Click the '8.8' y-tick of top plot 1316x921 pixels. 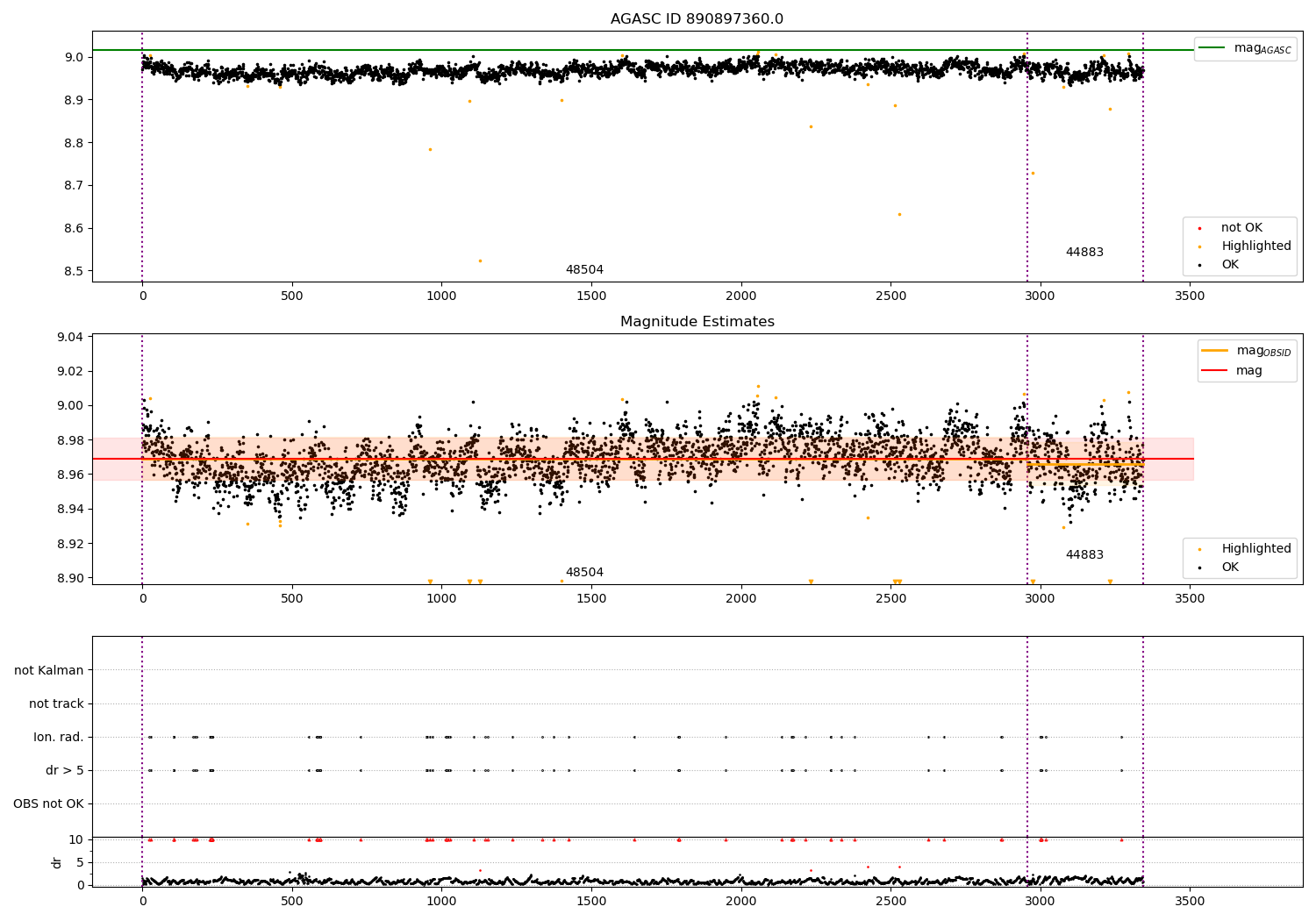(x=75, y=144)
